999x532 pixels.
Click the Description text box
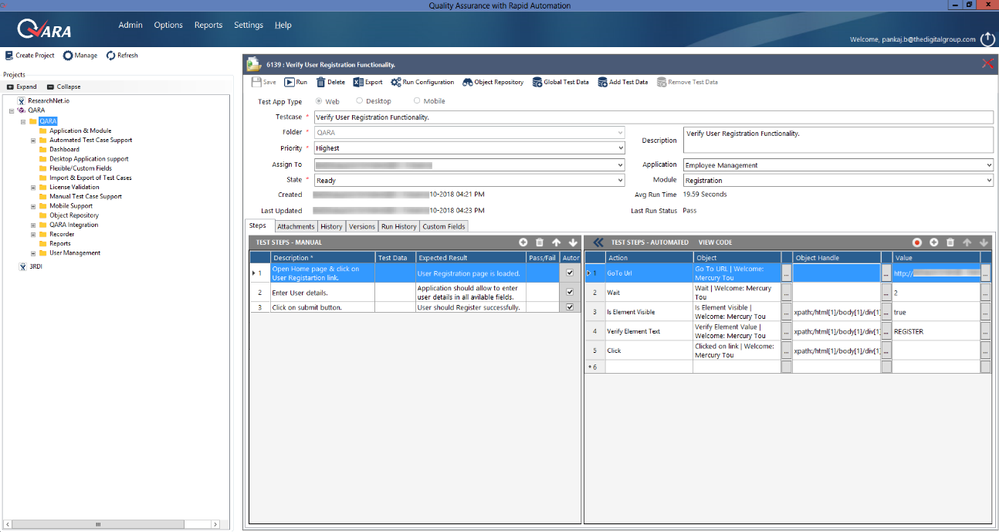(x=838, y=140)
